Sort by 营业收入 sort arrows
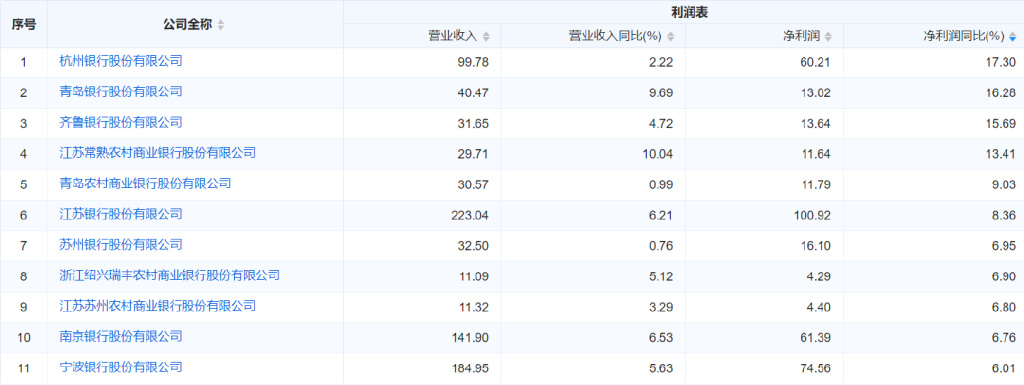Screen dimensions: 1024x385 click(485, 37)
